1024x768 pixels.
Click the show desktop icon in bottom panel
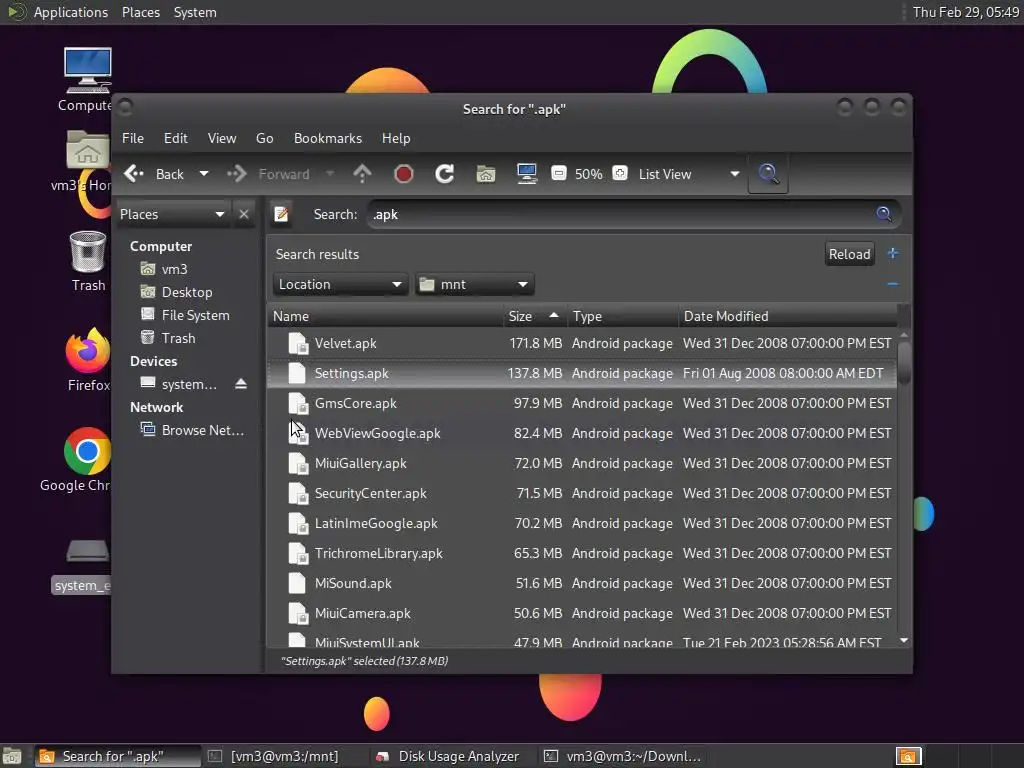point(12,756)
